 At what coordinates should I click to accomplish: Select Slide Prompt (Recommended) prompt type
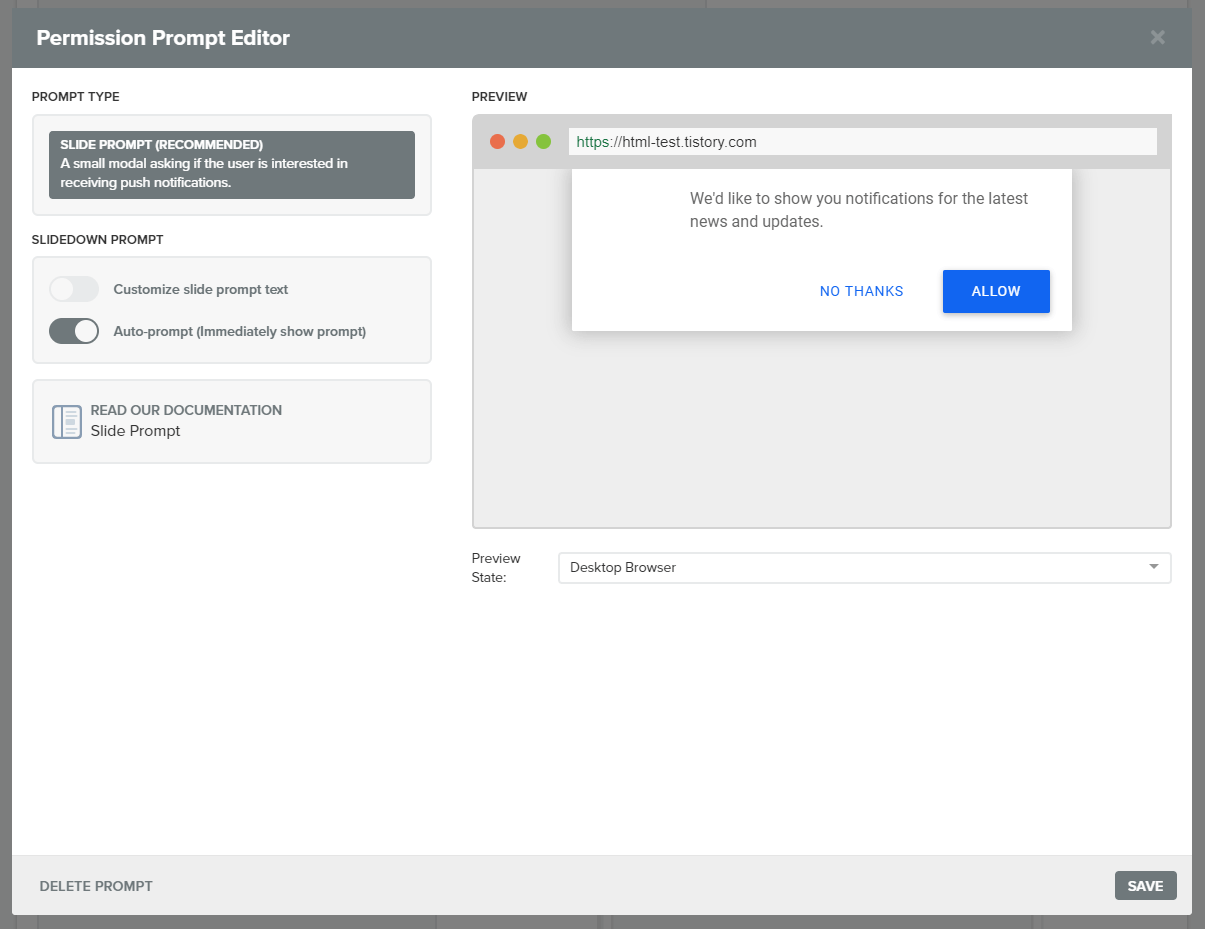231,165
